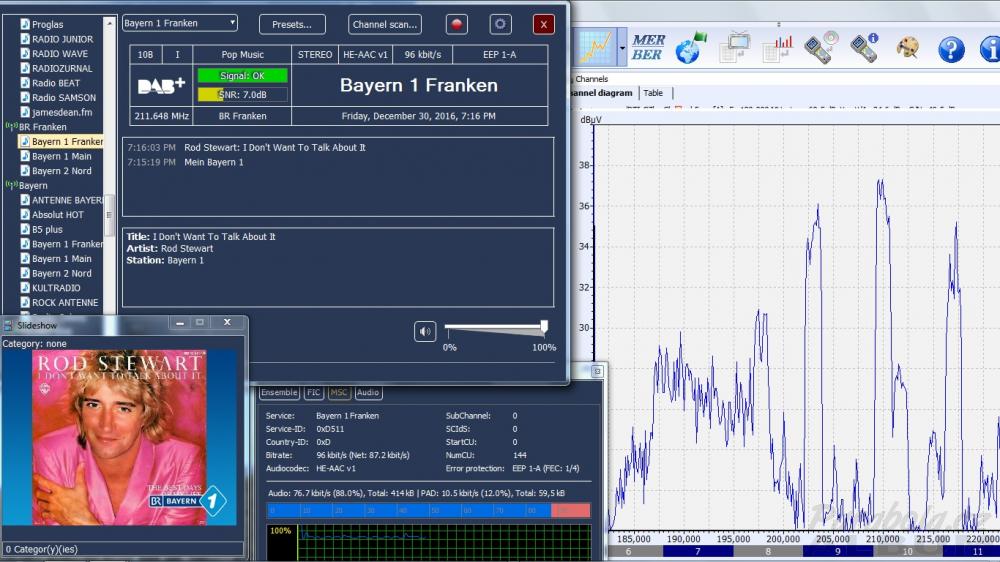Click the 211.648 MHz frequency cell
Viewport: 1000px width, 562px height.
point(161,116)
